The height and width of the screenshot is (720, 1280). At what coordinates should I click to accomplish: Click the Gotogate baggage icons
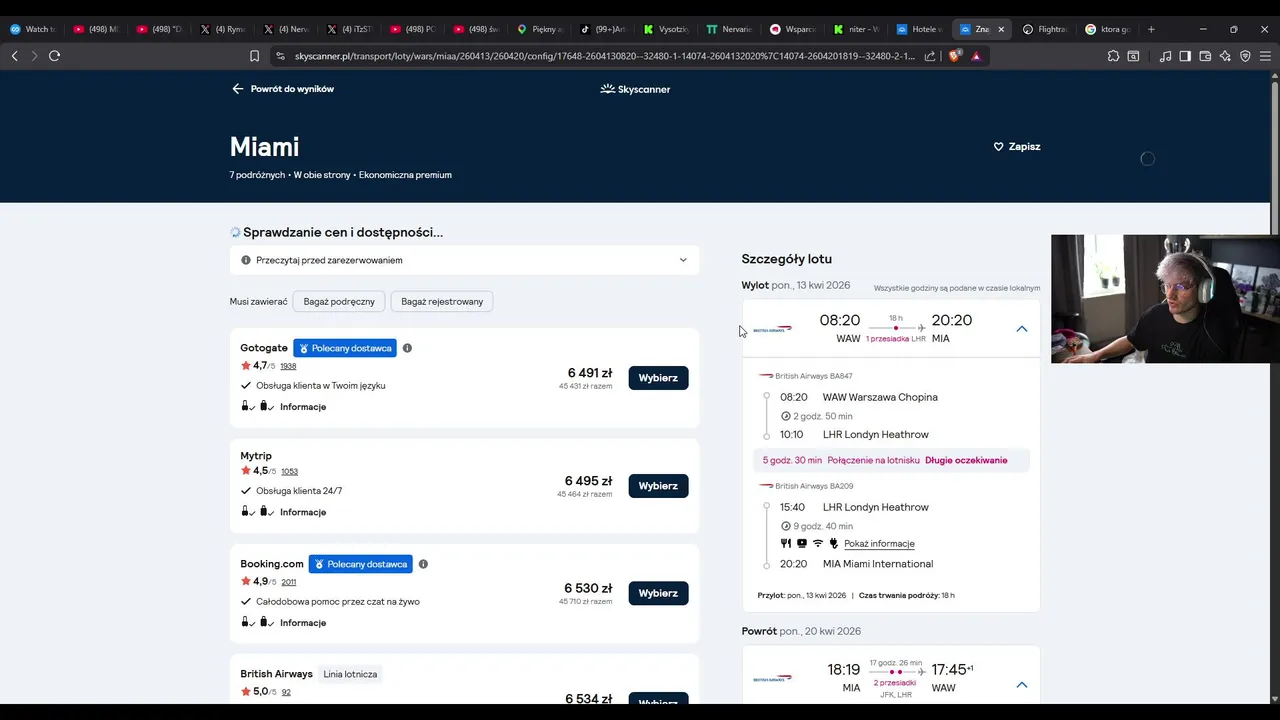[257, 406]
